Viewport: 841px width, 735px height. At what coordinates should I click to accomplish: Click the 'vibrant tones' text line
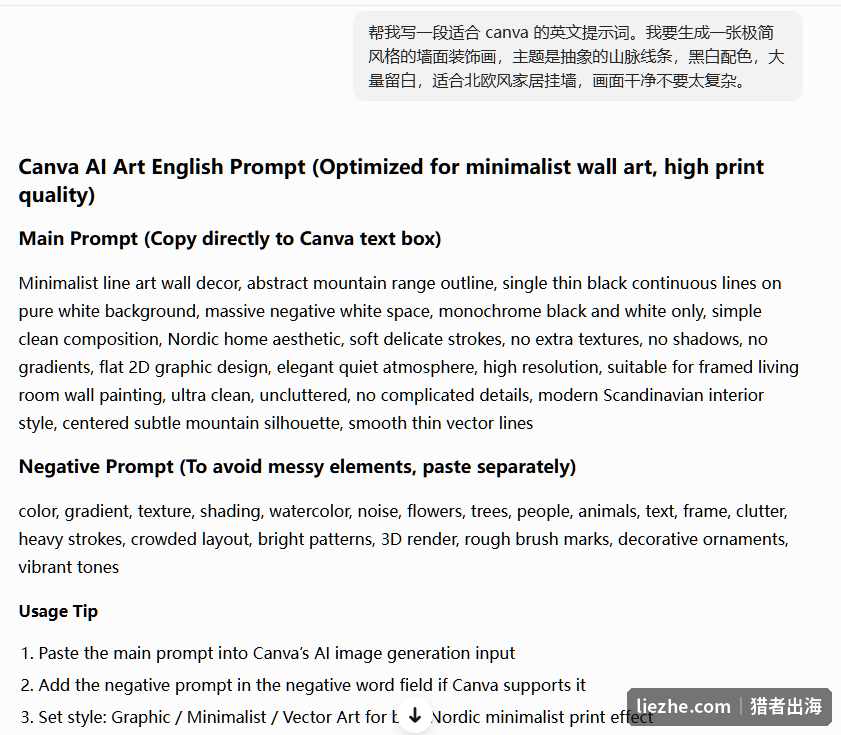[x=69, y=567]
